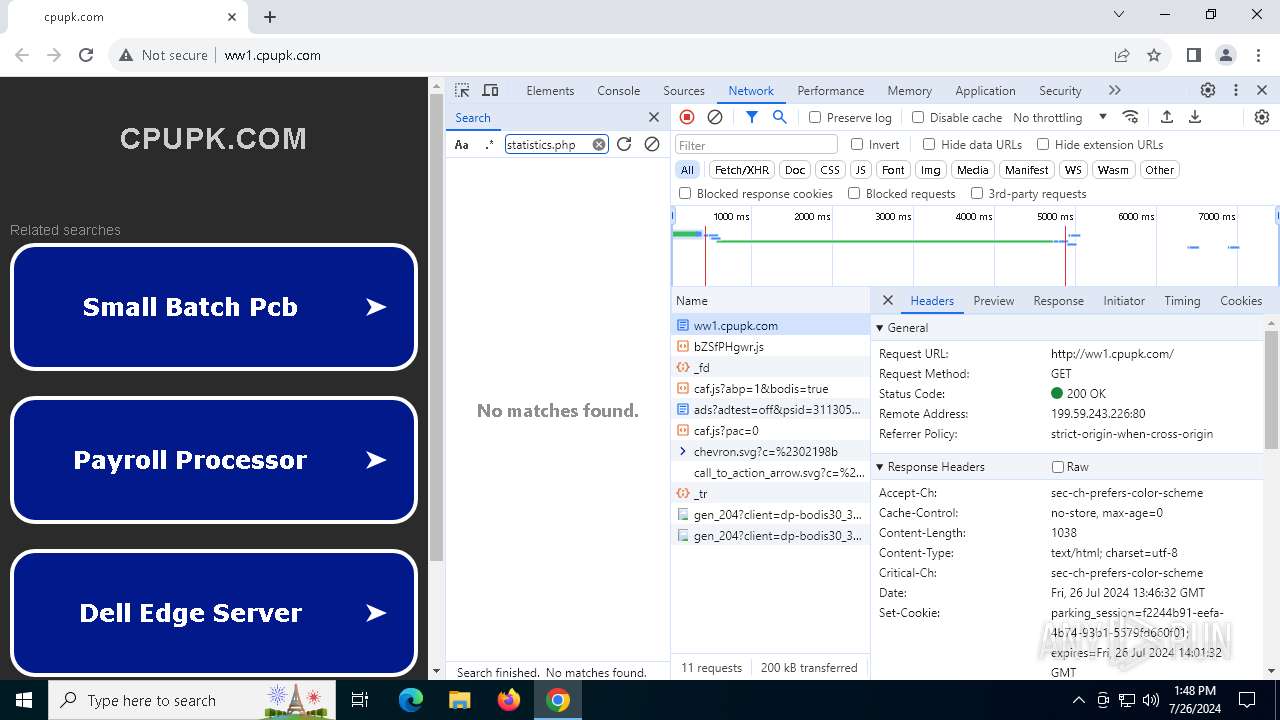
Task: Open the No throttling dropdown
Action: [1060, 117]
